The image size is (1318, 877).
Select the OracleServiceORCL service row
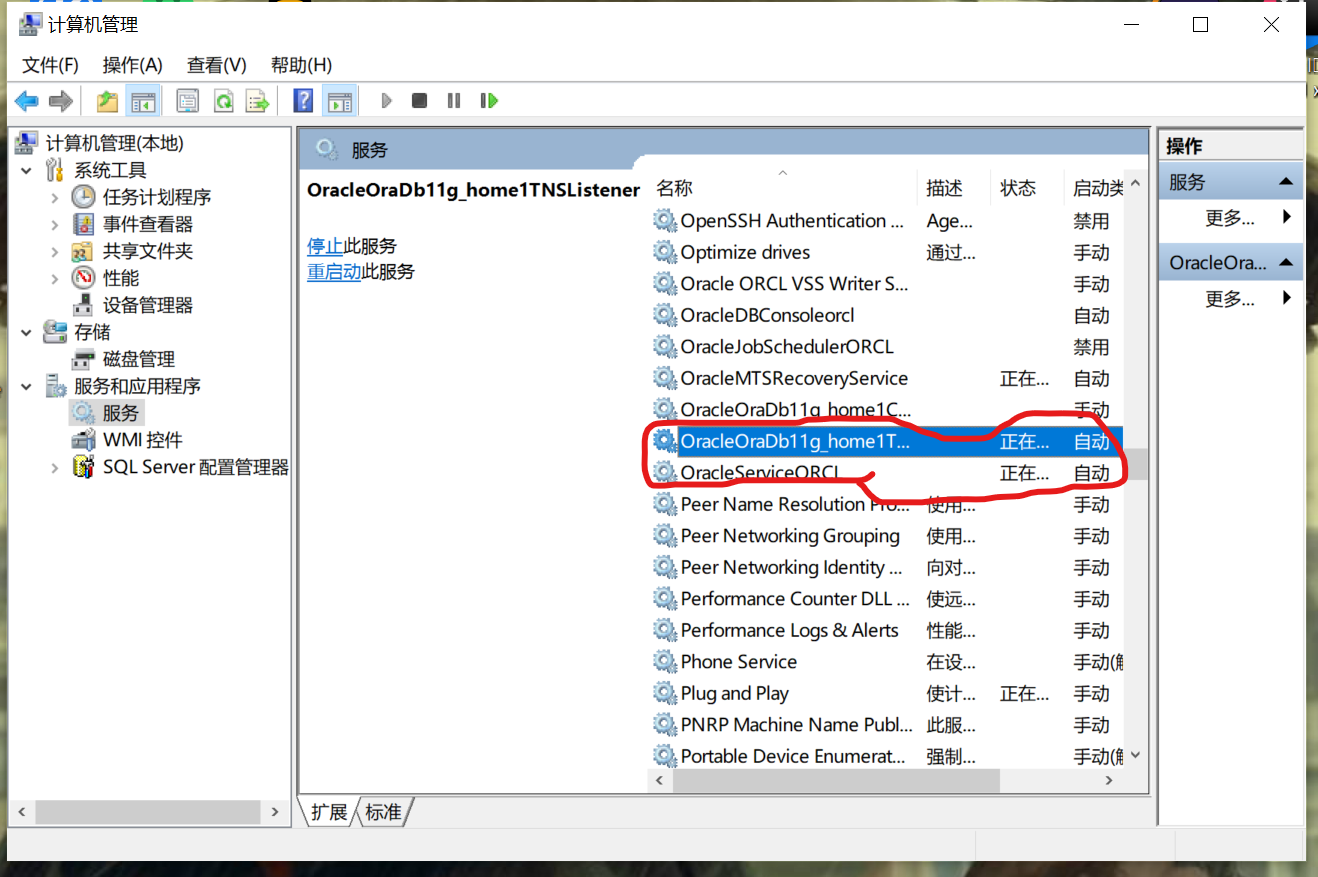pyautogui.click(x=887, y=473)
